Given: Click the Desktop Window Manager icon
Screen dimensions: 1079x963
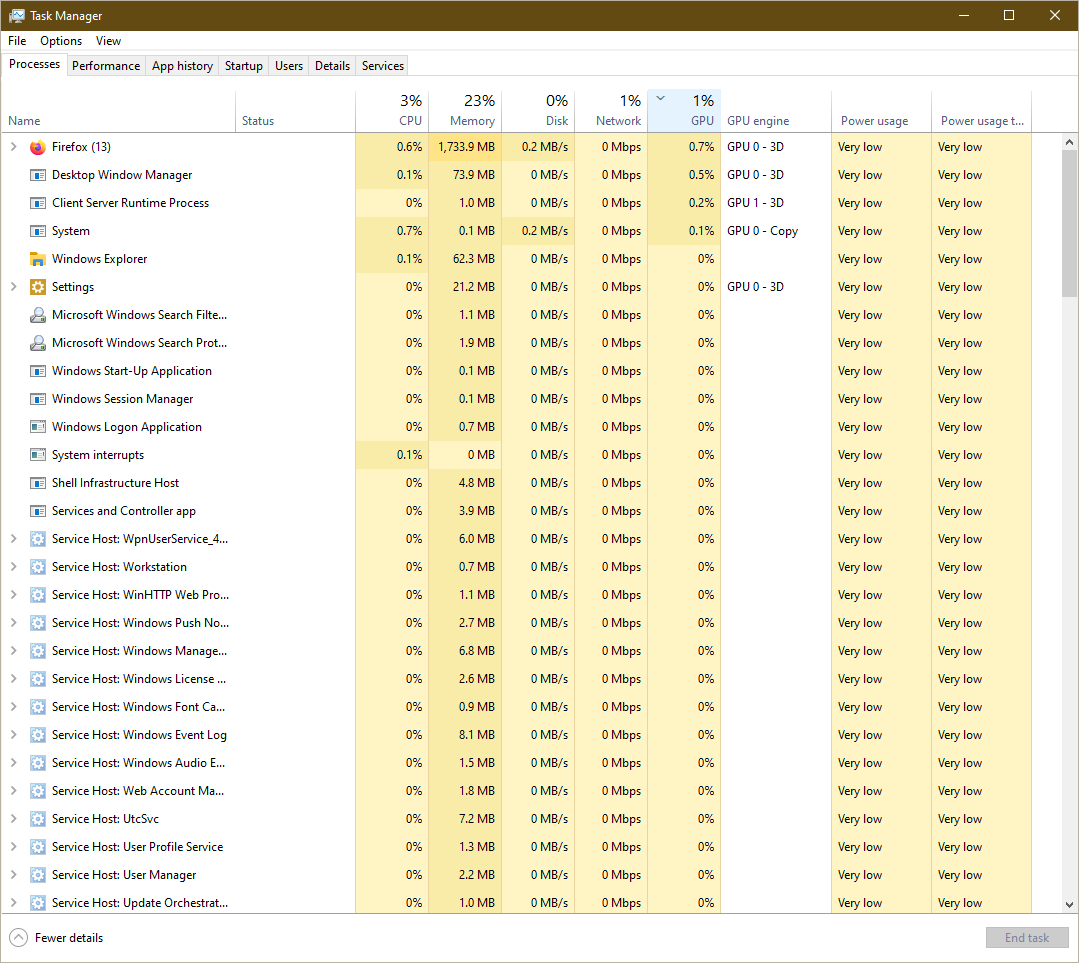Looking at the screenshot, I should 38,175.
